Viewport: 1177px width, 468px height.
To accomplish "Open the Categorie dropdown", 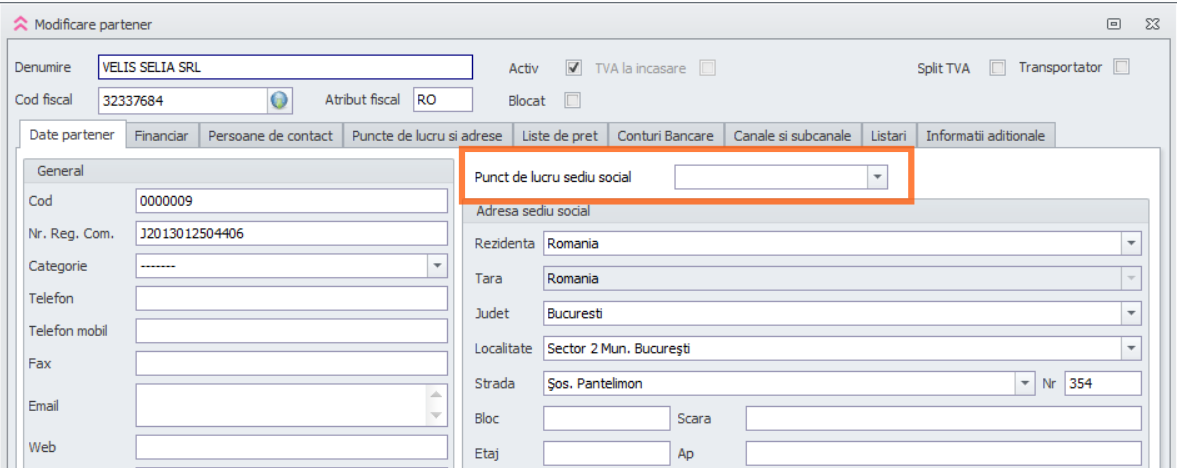I will click(437, 267).
